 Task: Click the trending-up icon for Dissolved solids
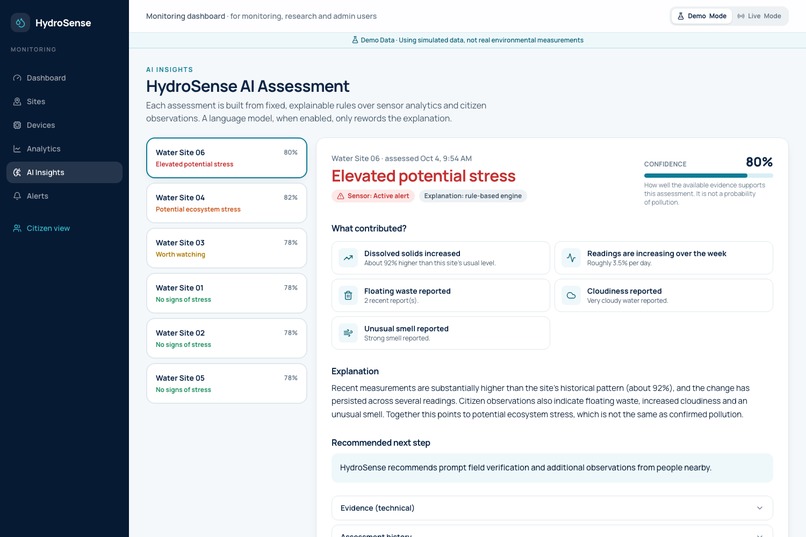(348, 258)
